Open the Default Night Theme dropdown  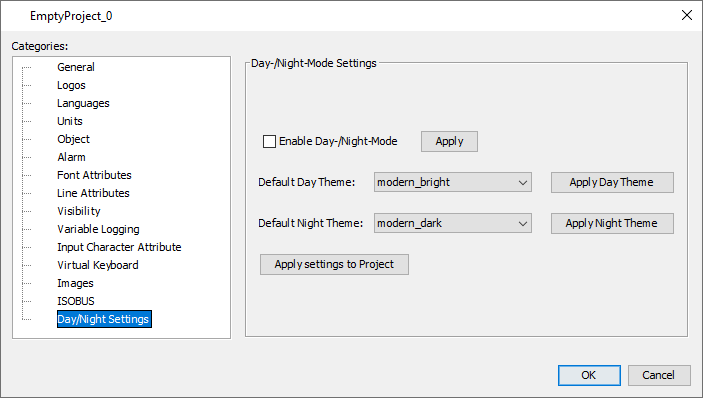(x=453, y=223)
